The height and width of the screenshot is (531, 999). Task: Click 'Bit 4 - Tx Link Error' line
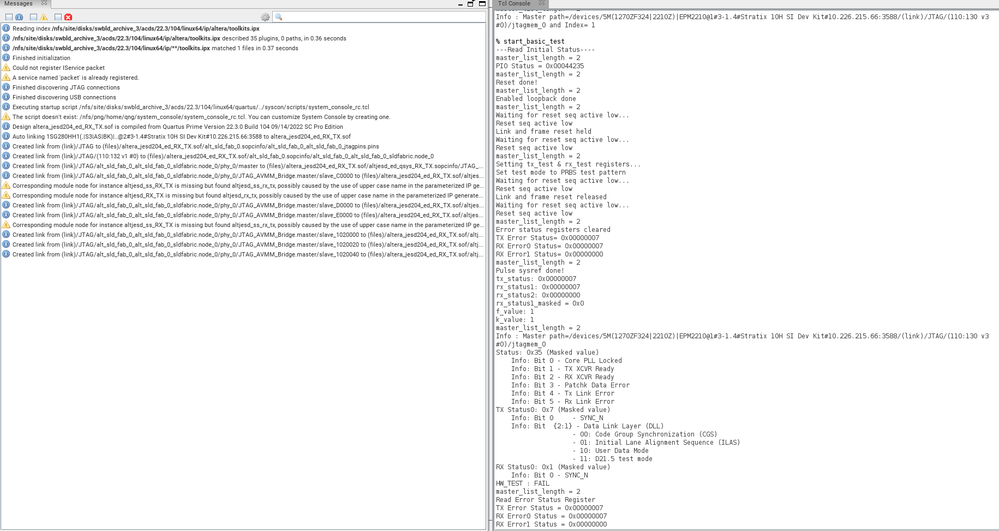(x=563, y=393)
